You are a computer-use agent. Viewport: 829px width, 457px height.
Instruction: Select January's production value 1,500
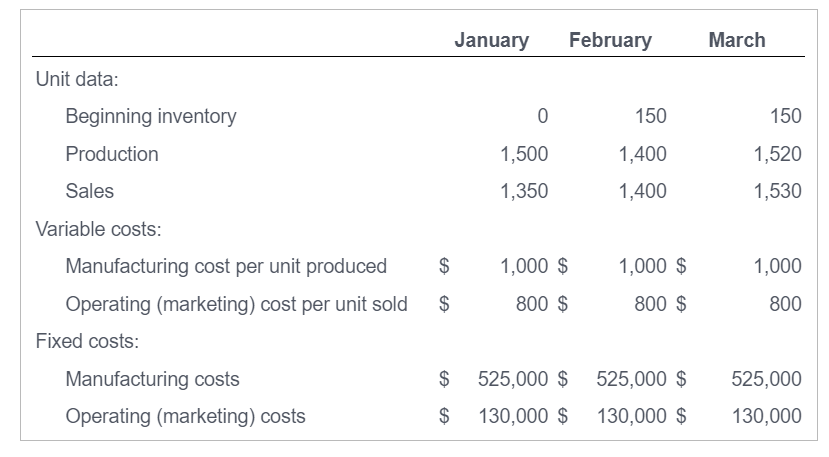[524, 154]
